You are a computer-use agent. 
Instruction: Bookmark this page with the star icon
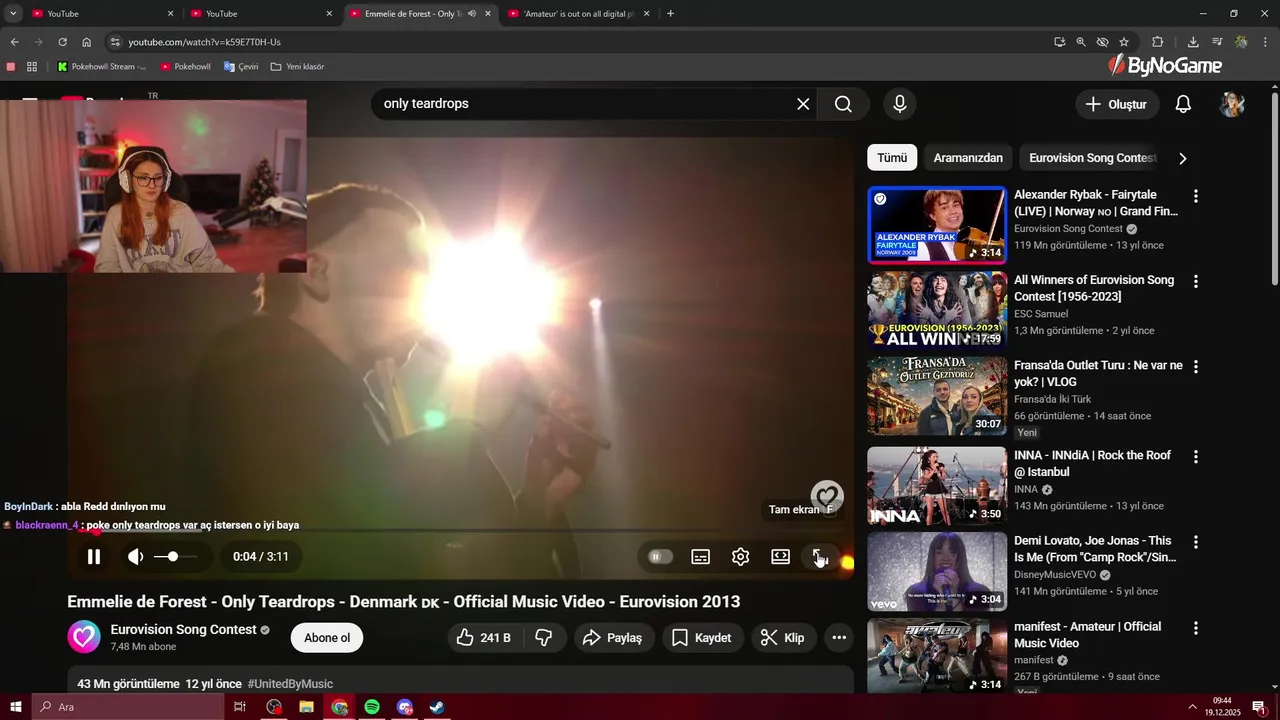point(1124,42)
